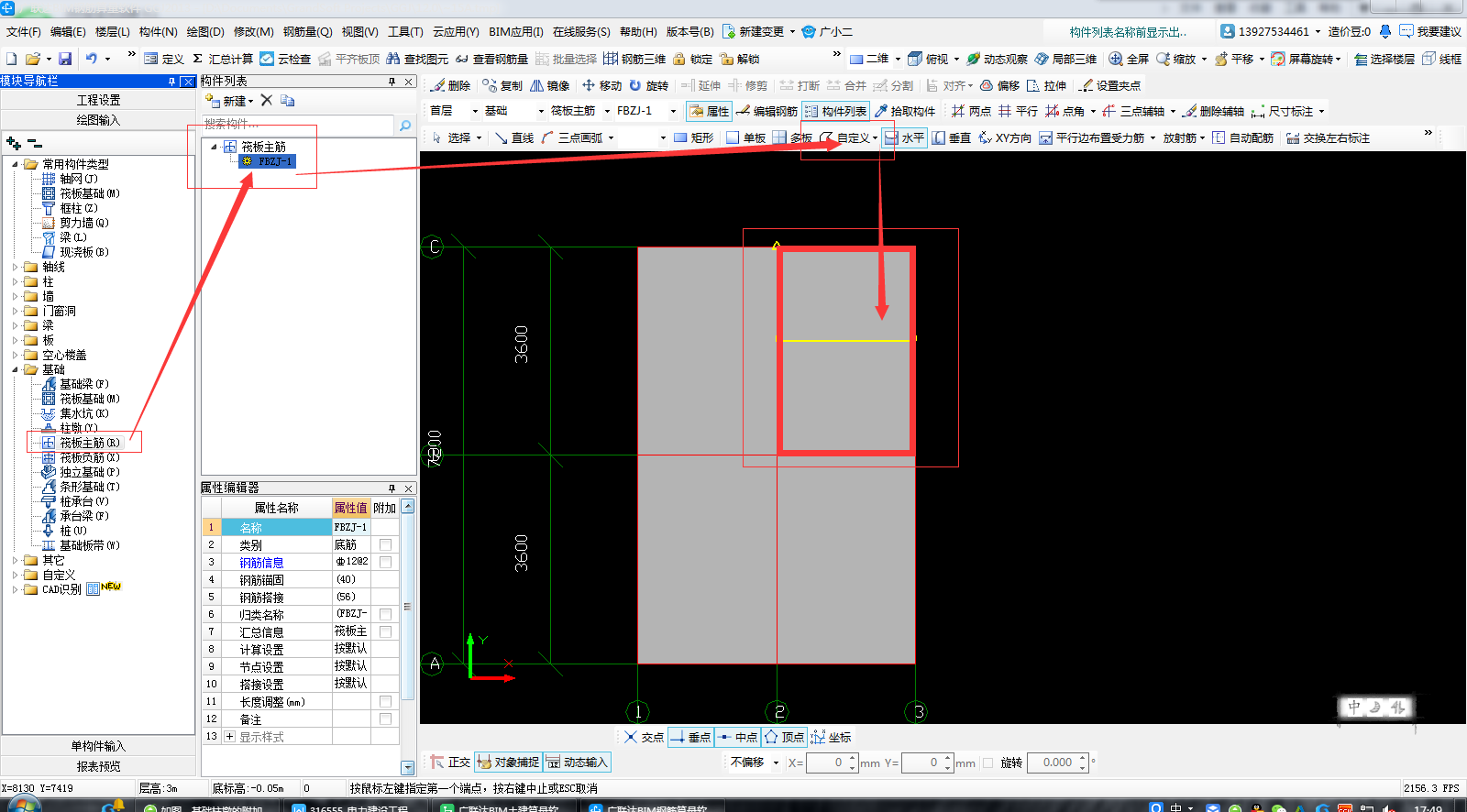This screenshot has width=1467, height=812.
Task: Expand the 轴线 tree folder
Action: coord(16,268)
